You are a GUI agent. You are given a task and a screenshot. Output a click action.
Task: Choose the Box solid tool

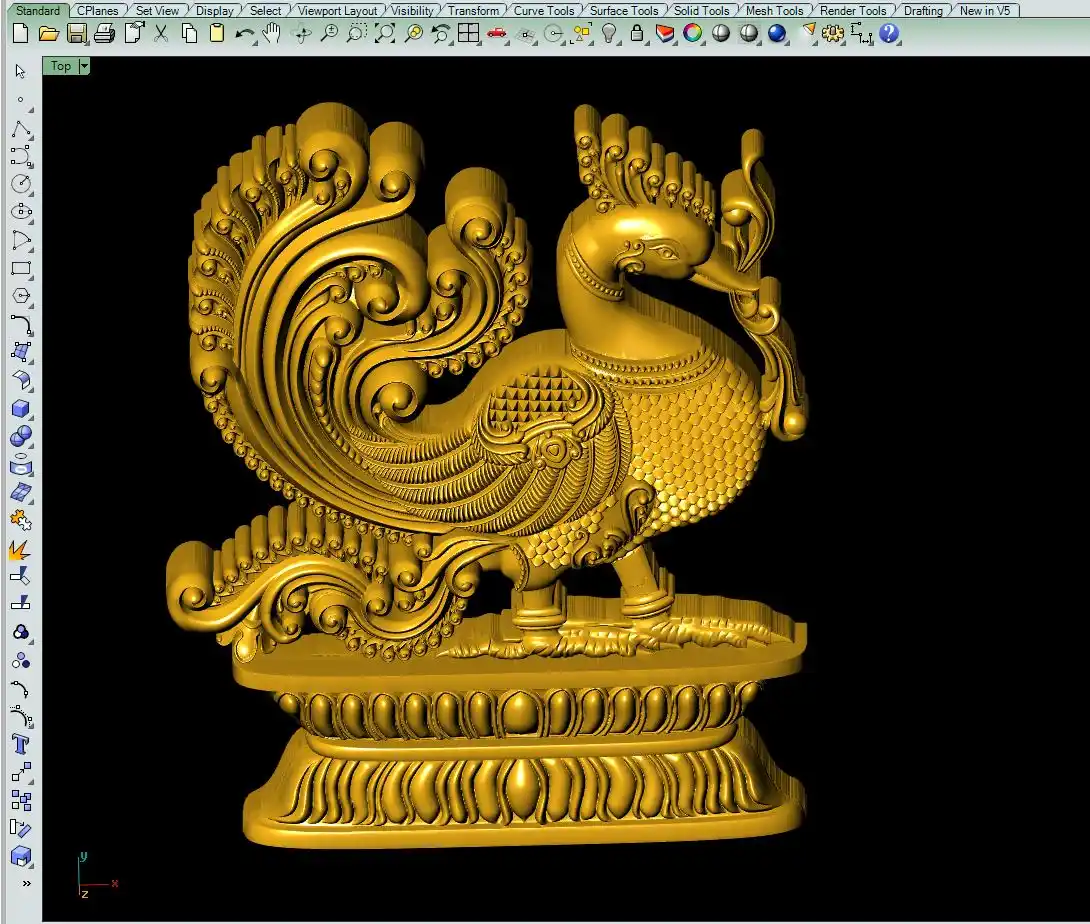coord(20,409)
